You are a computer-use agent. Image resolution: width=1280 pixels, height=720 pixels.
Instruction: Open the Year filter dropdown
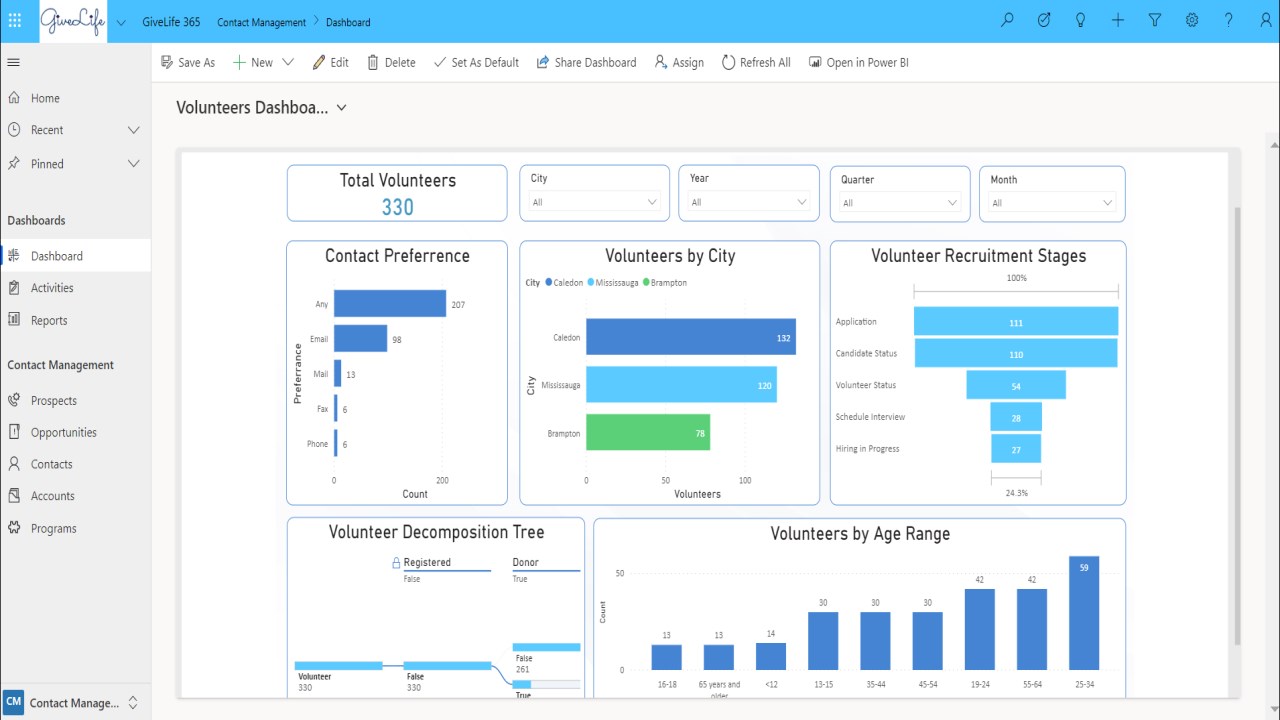point(749,202)
